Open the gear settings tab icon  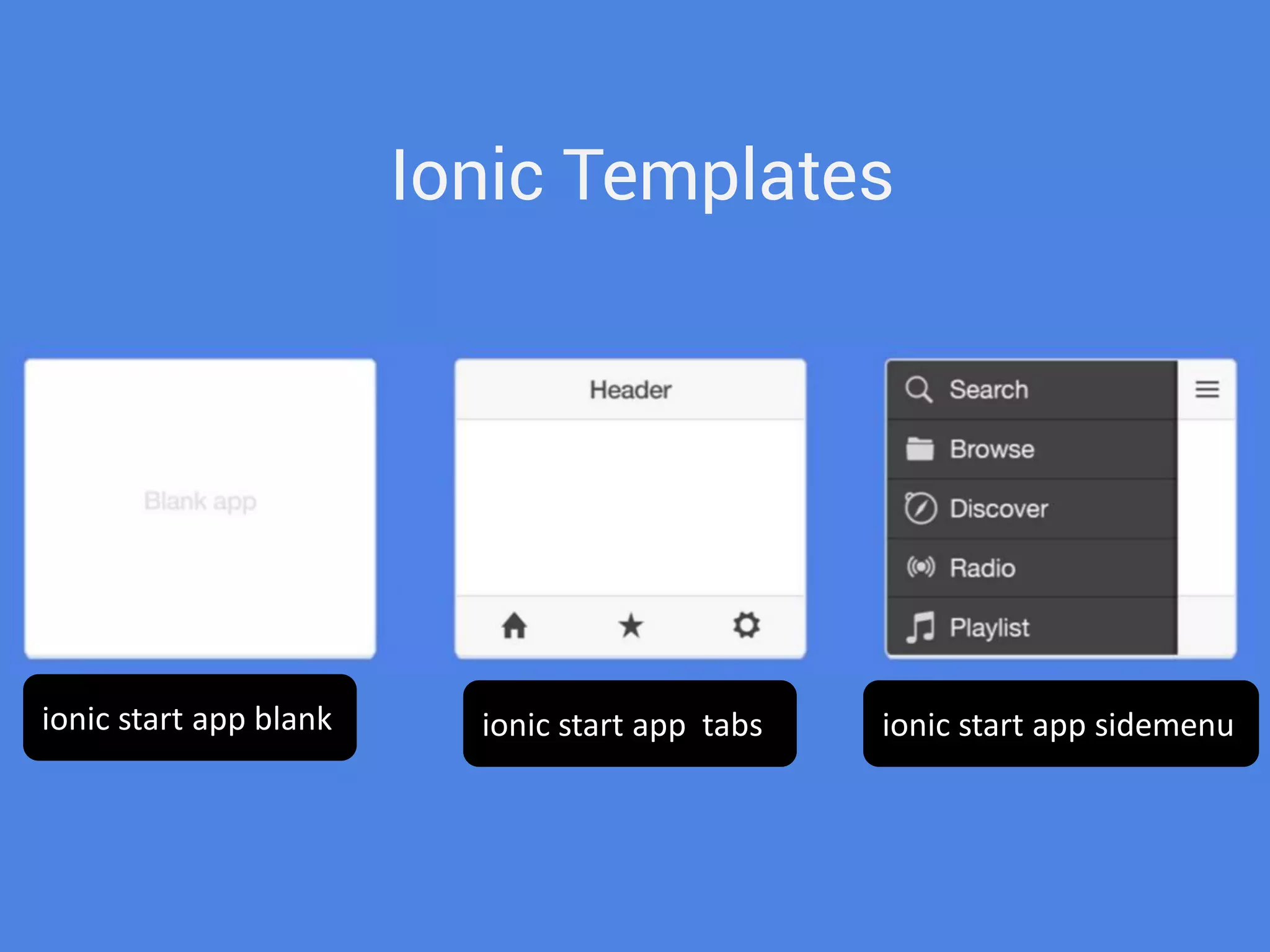[x=746, y=625]
